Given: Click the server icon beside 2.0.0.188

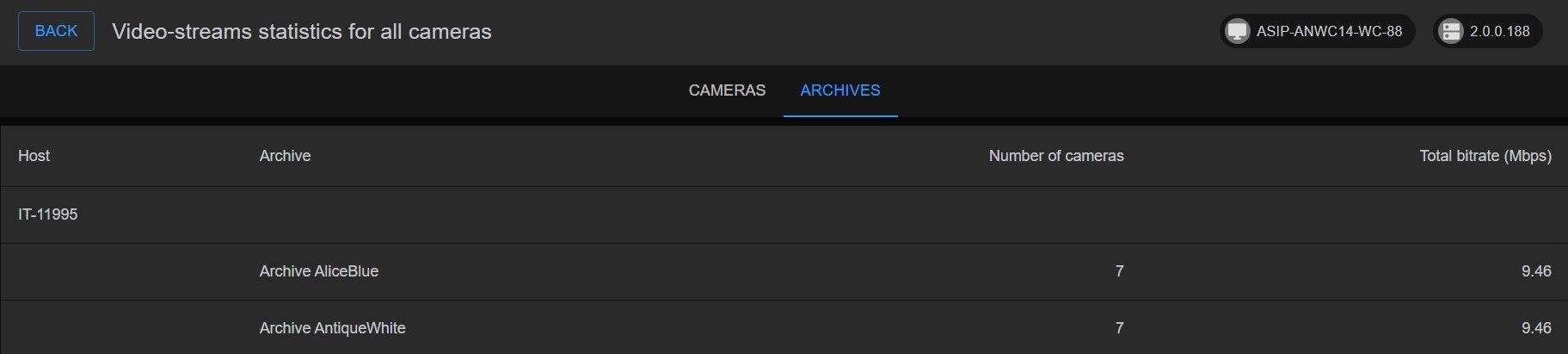Looking at the screenshot, I should pos(1451,32).
